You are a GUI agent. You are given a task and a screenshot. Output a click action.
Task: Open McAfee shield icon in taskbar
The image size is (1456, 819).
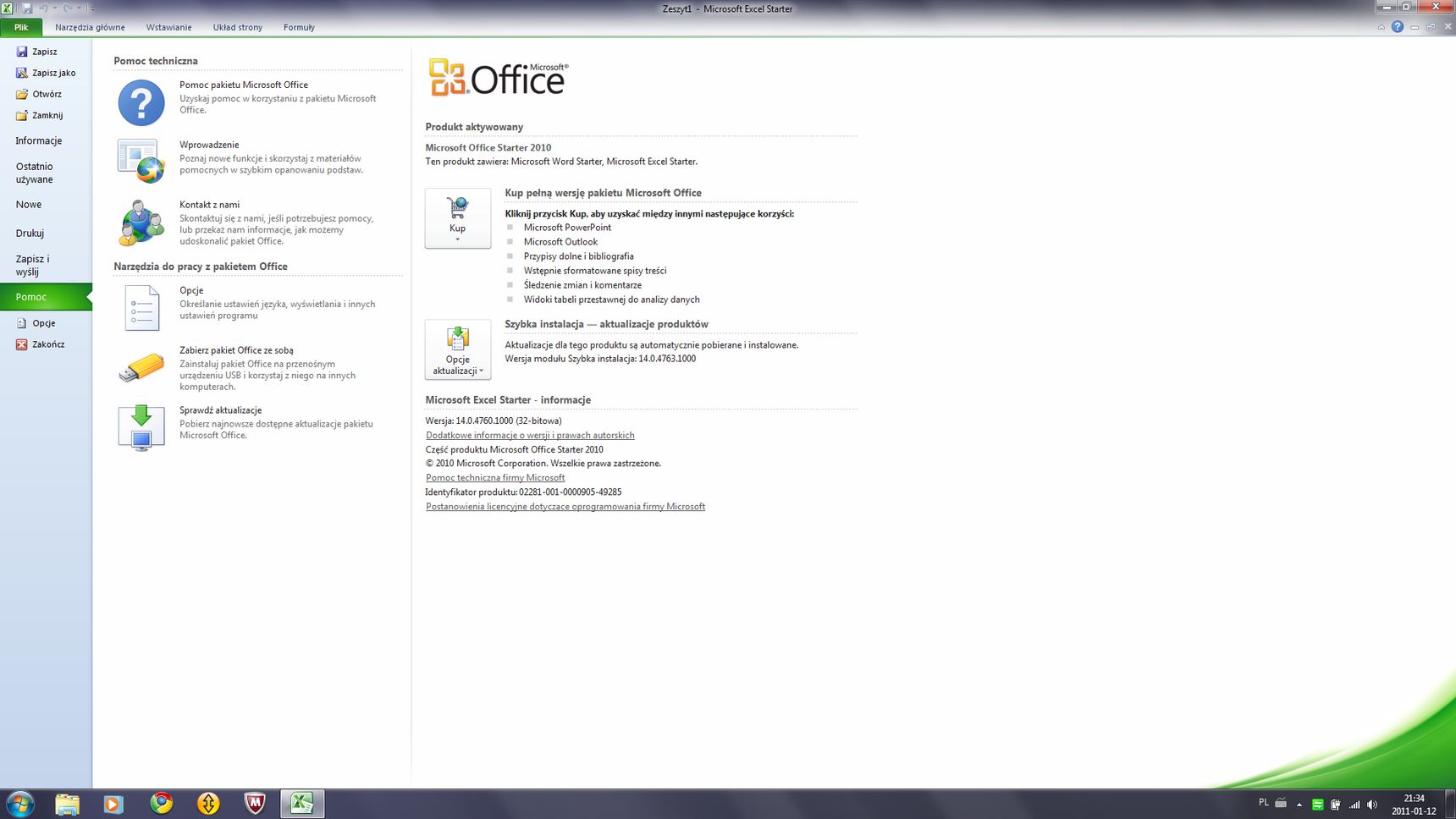(x=255, y=803)
